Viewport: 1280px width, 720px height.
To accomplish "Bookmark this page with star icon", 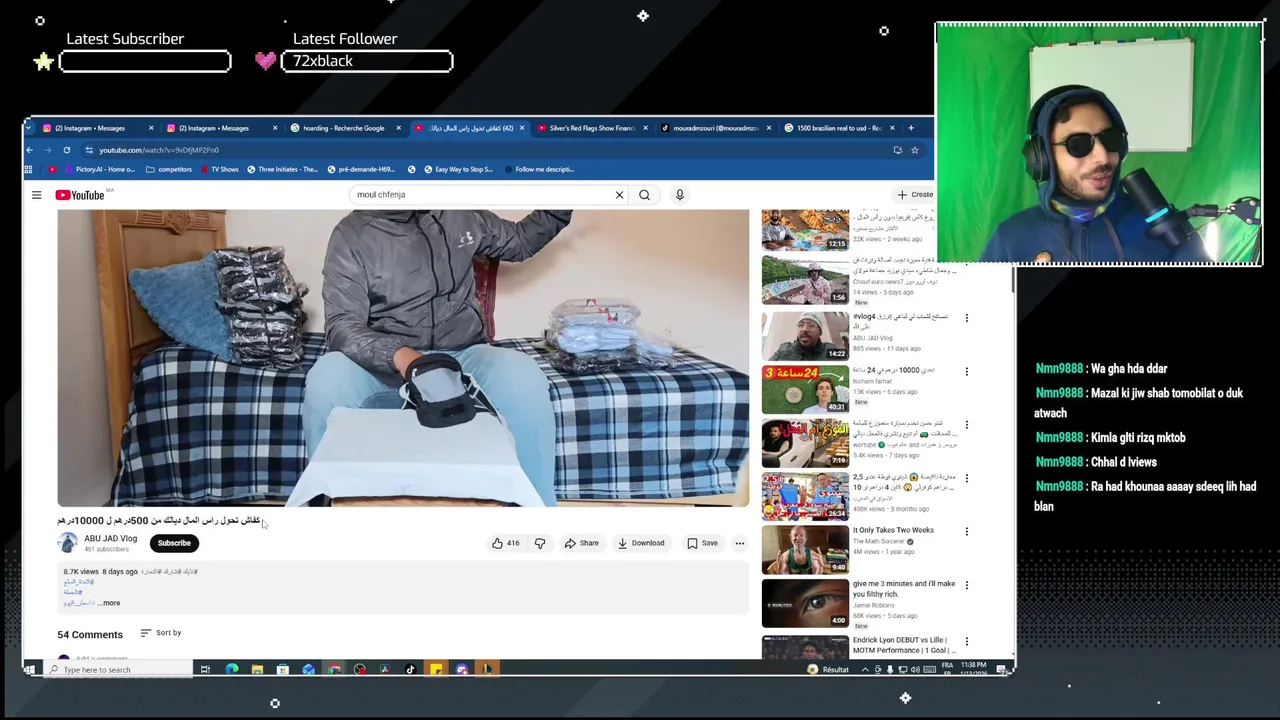I will (x=914, y=150).
